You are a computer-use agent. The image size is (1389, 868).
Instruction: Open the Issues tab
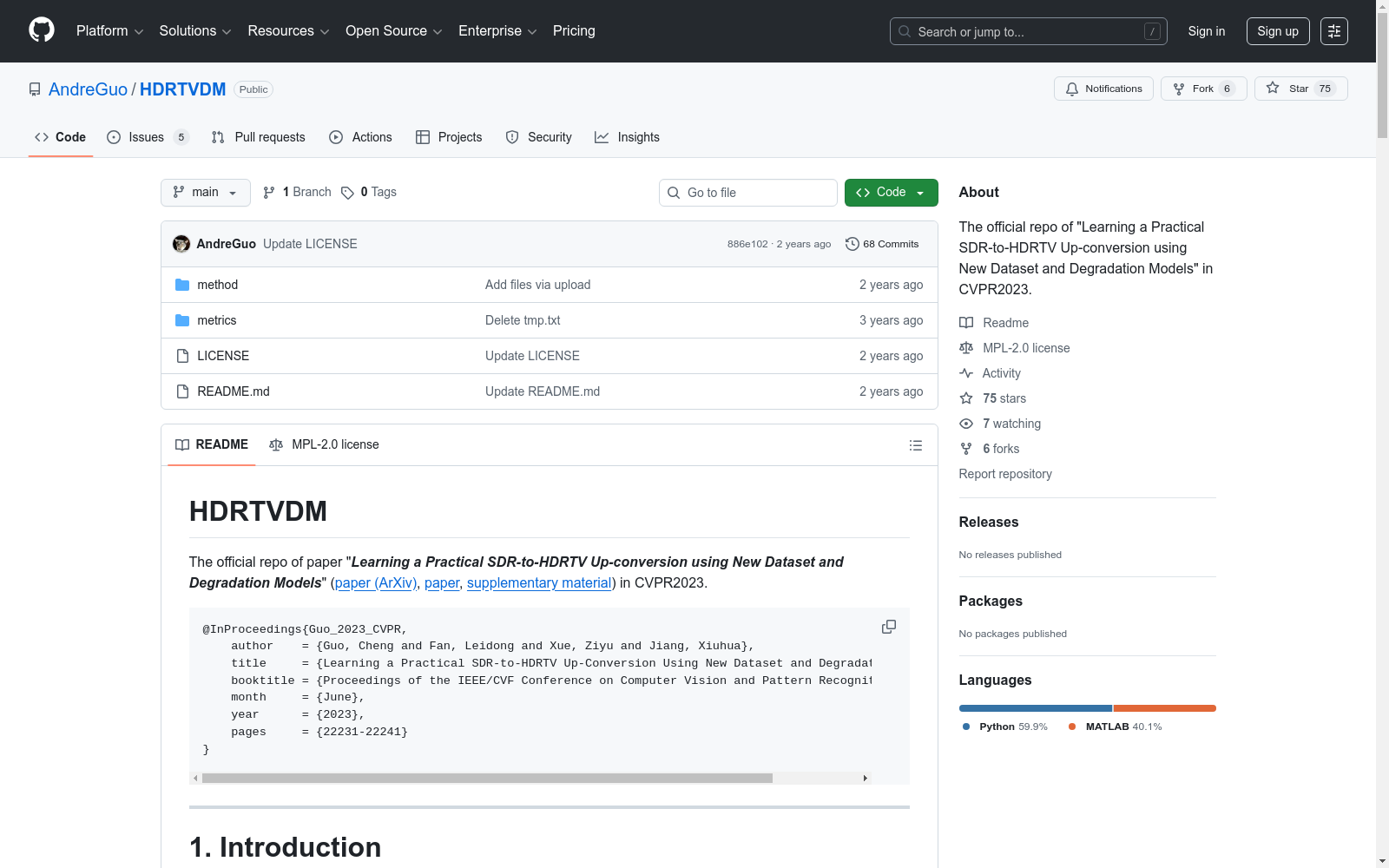[x=148, y=137]
